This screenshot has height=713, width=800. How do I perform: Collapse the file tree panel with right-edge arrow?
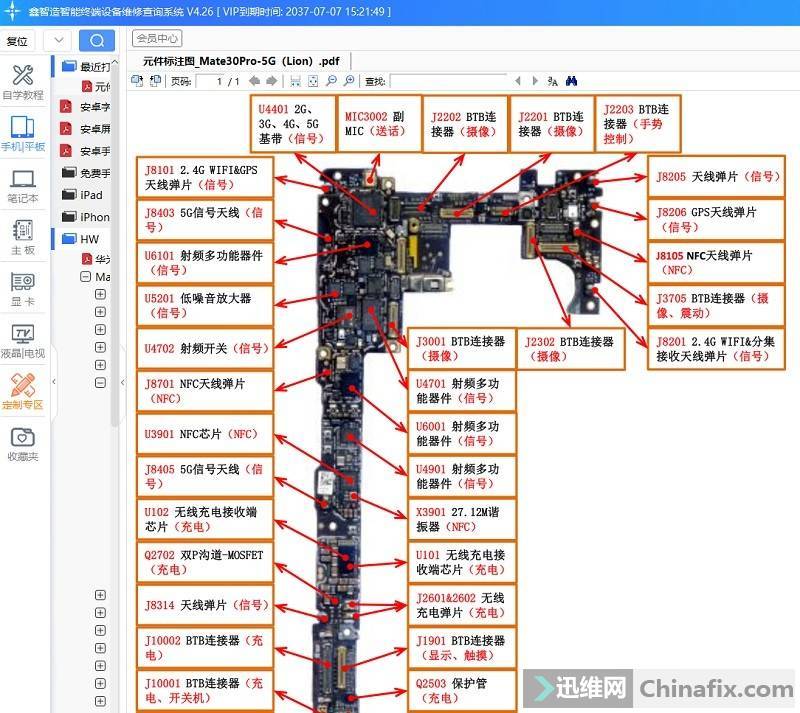click(122, 381)
